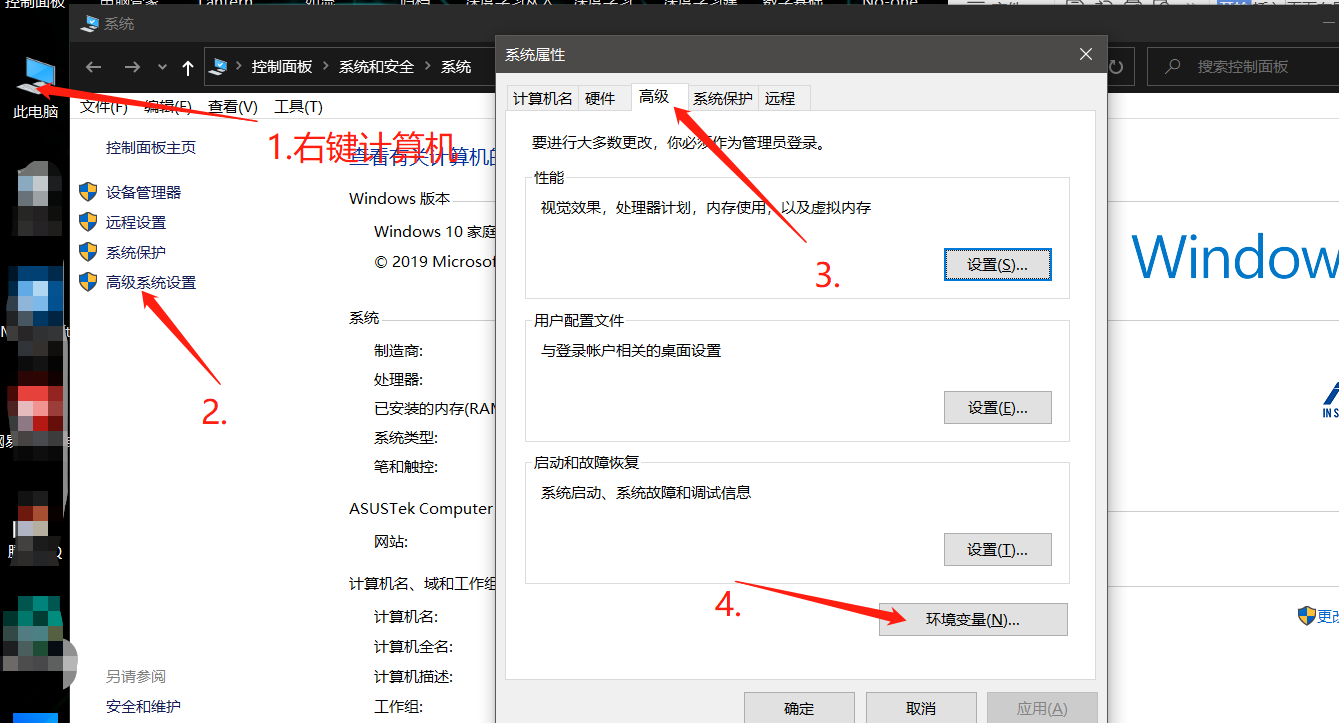Click the 工作组: label

click(398, 707)
